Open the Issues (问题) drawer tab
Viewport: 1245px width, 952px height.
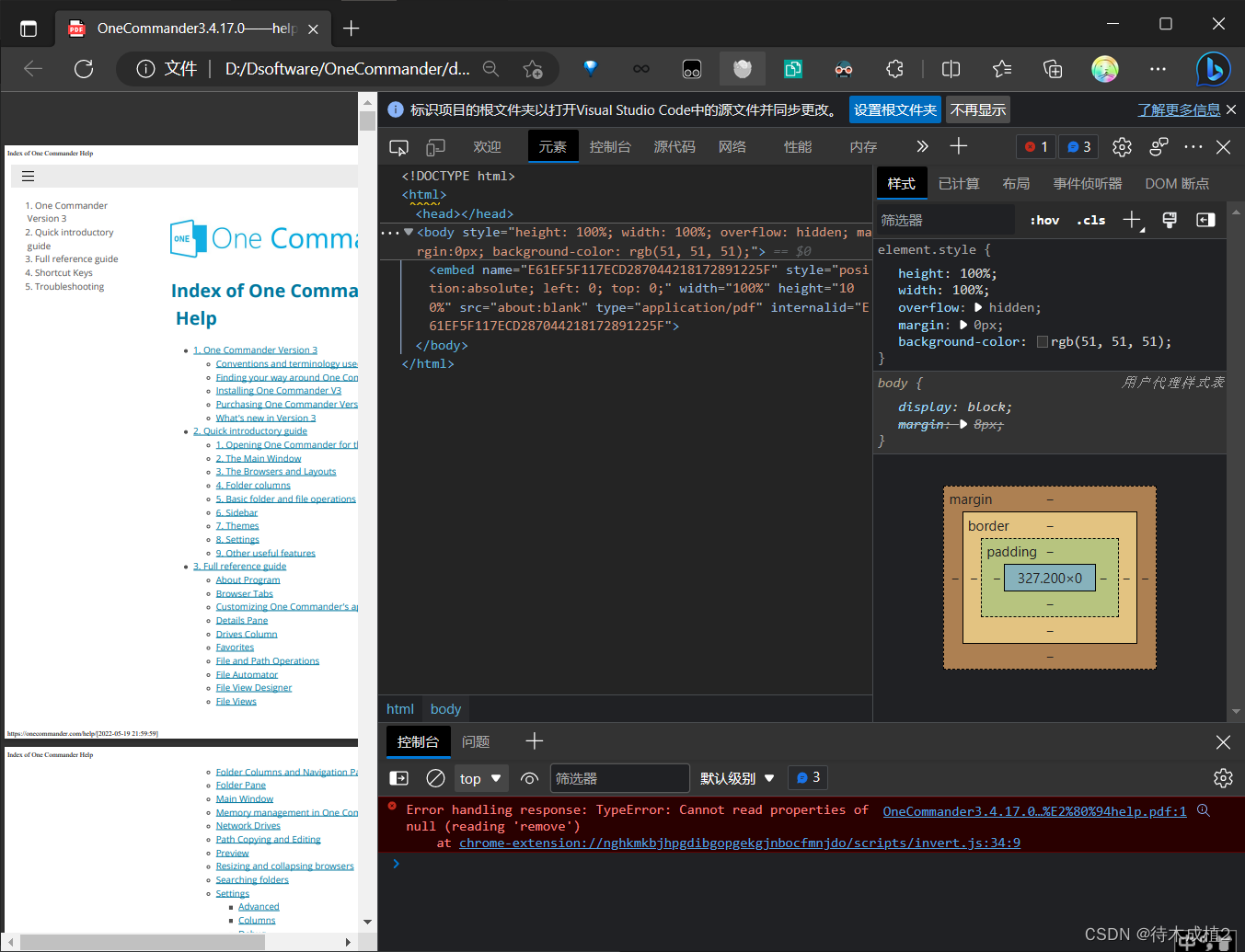(476, 741)
